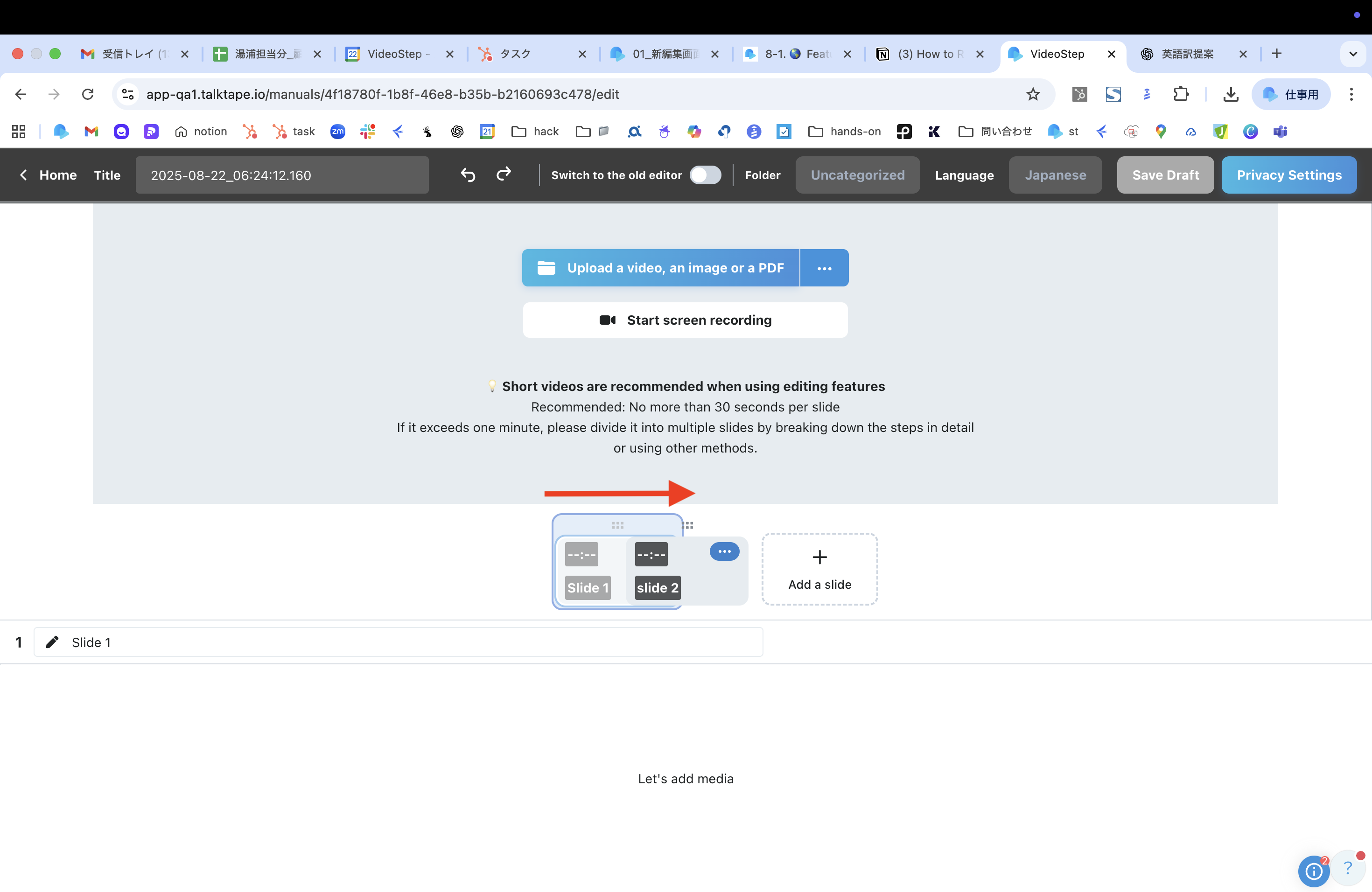Toggle Switch to the old editor
Image resolution: width=1372 pixels, height=892 pixels.
[705, 175]
